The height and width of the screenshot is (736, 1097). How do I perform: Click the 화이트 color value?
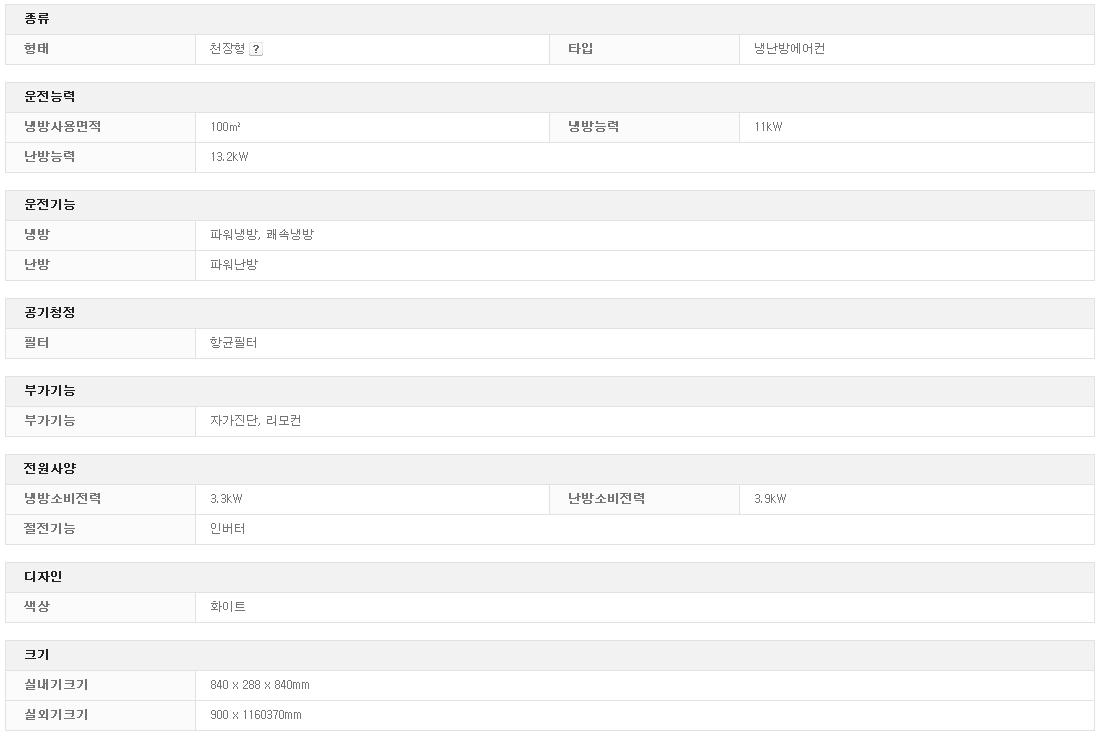click(x=227, y=607)
